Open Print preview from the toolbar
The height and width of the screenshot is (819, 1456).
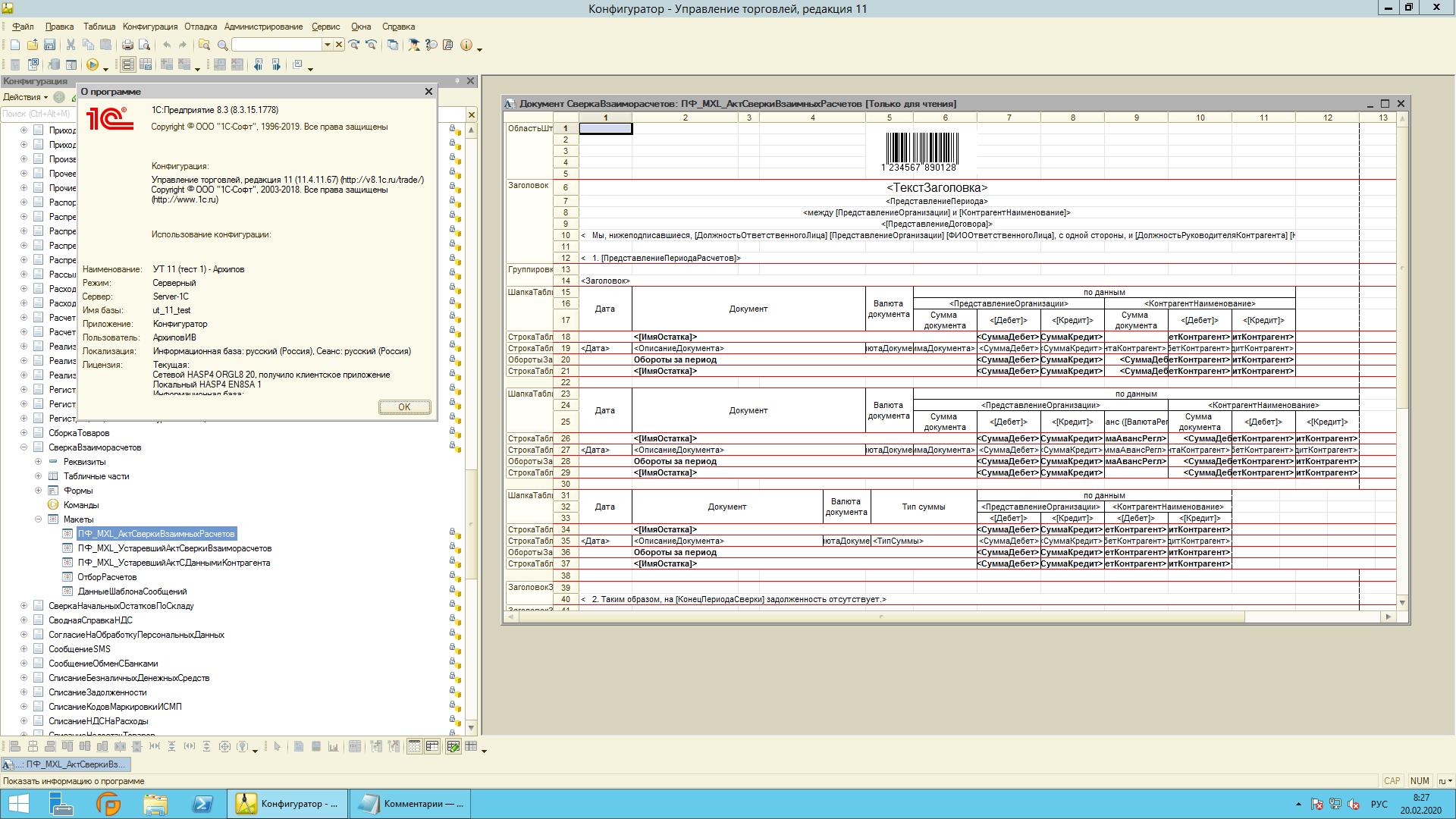144,45
